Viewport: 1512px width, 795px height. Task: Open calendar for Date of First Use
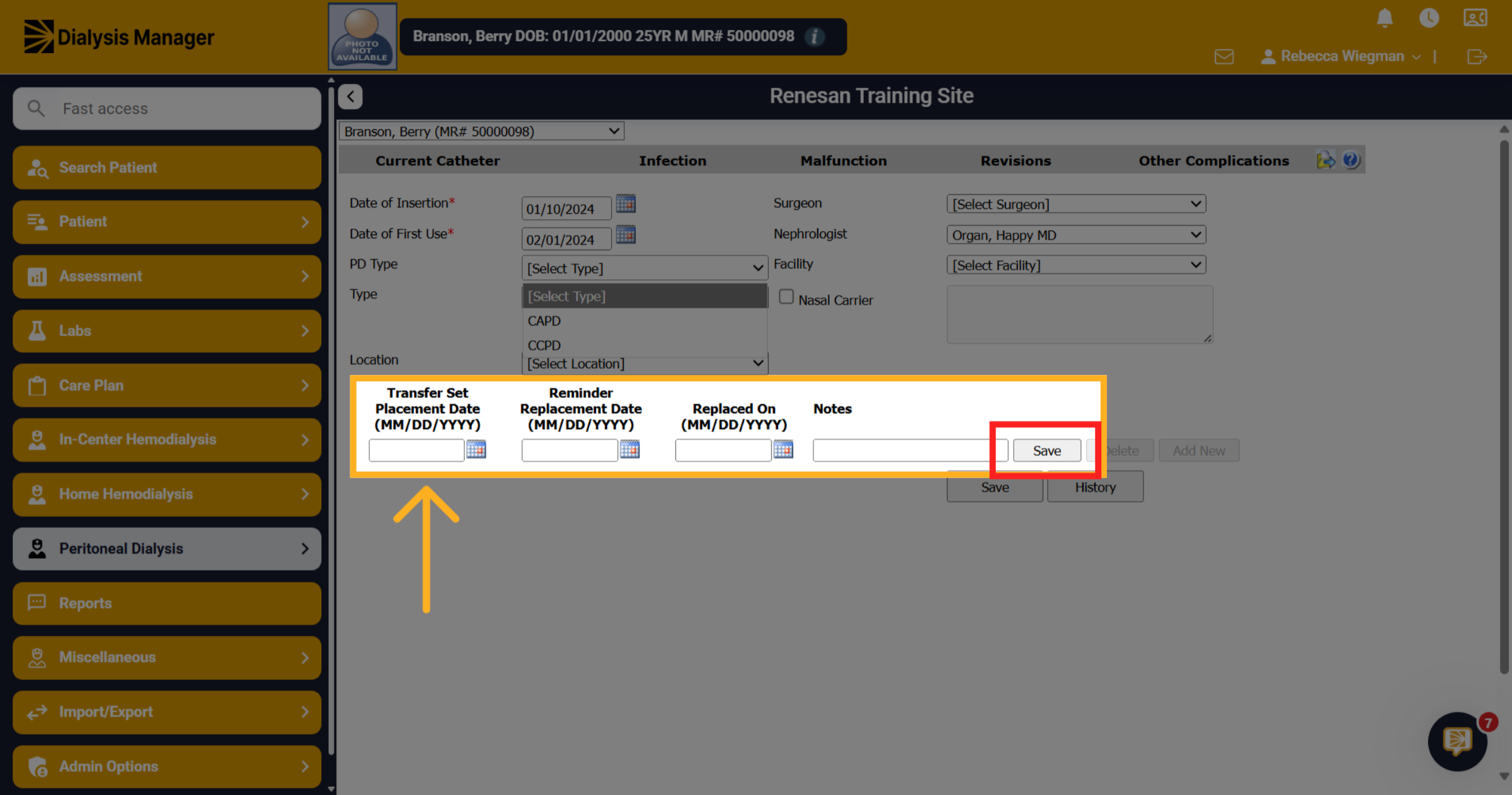[626, 234]
